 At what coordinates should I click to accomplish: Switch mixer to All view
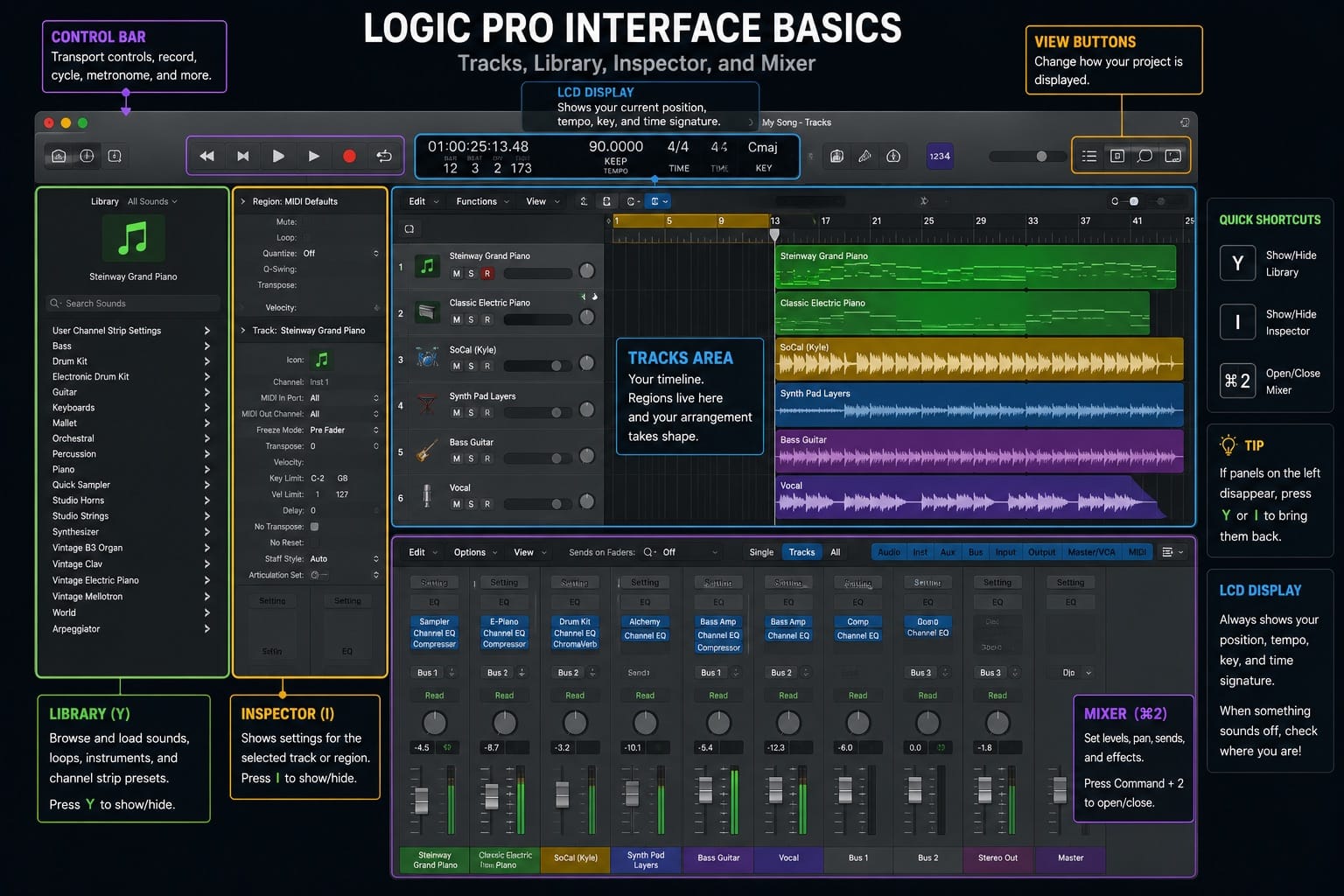[836, 552]
